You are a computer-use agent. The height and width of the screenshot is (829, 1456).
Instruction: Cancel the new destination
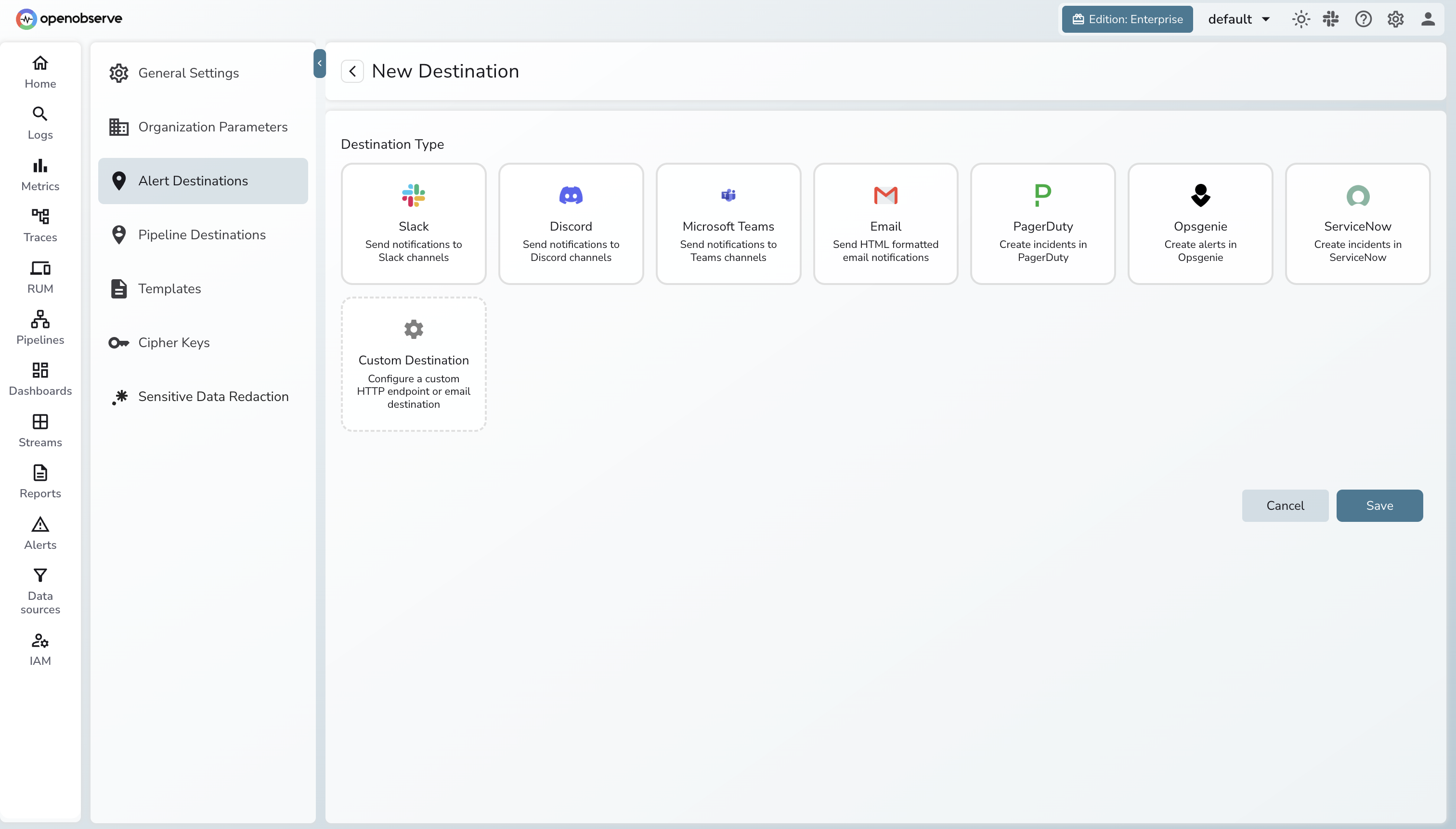coord(1285,505)
